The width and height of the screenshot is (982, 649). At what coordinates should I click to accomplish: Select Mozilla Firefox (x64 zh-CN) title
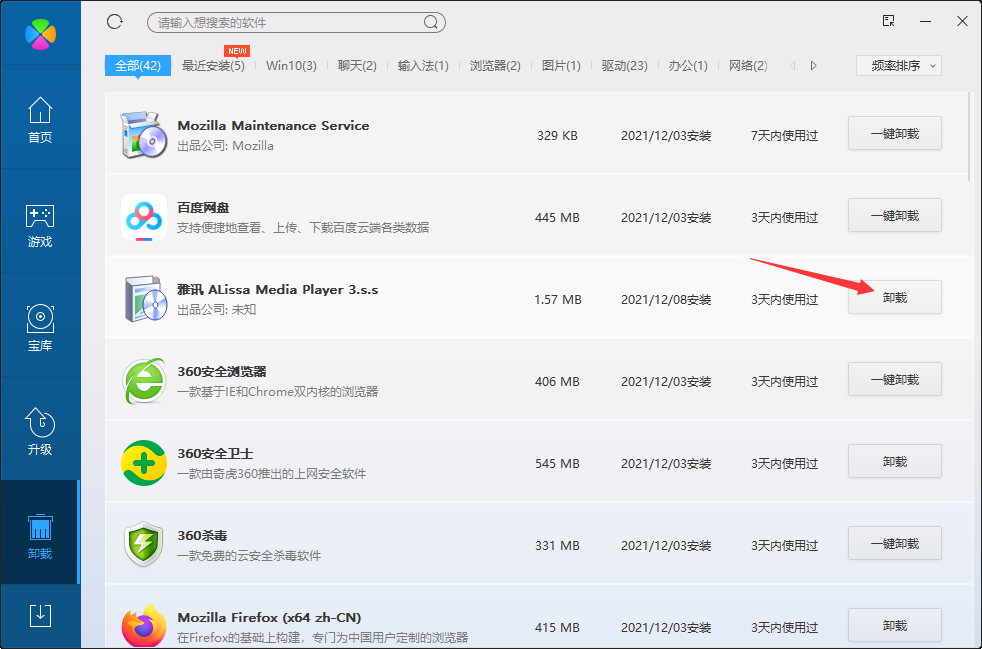pyautogui.click(x=269, y=618)
